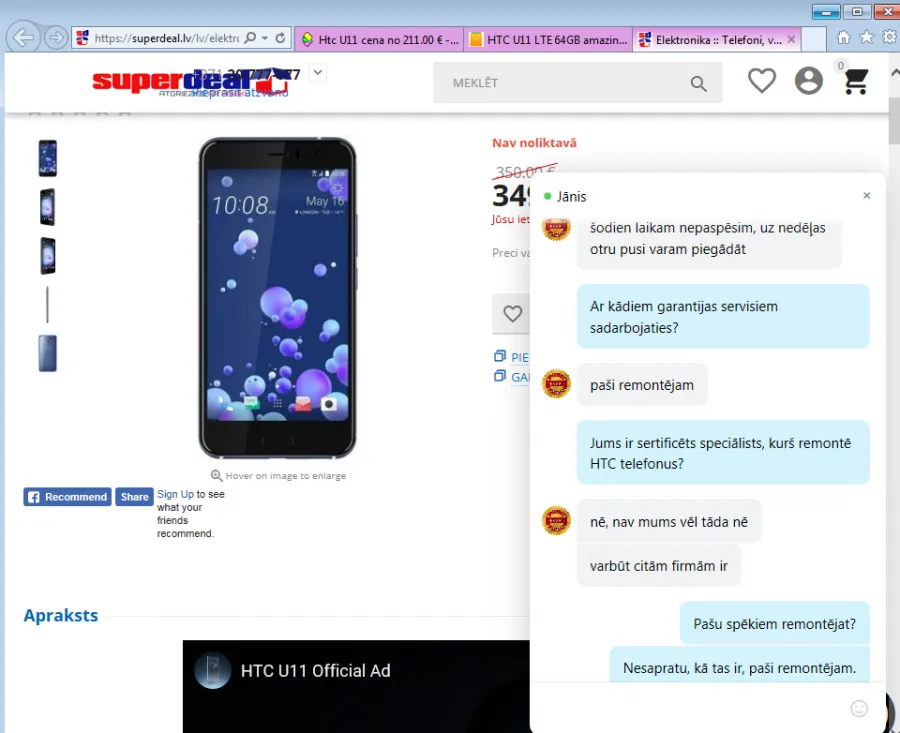This screenshot has height=733, width=900.
Task: Click the message 'Nesapratu, kā tas ir, paši remontējam.'
Action: click(739, 667)
